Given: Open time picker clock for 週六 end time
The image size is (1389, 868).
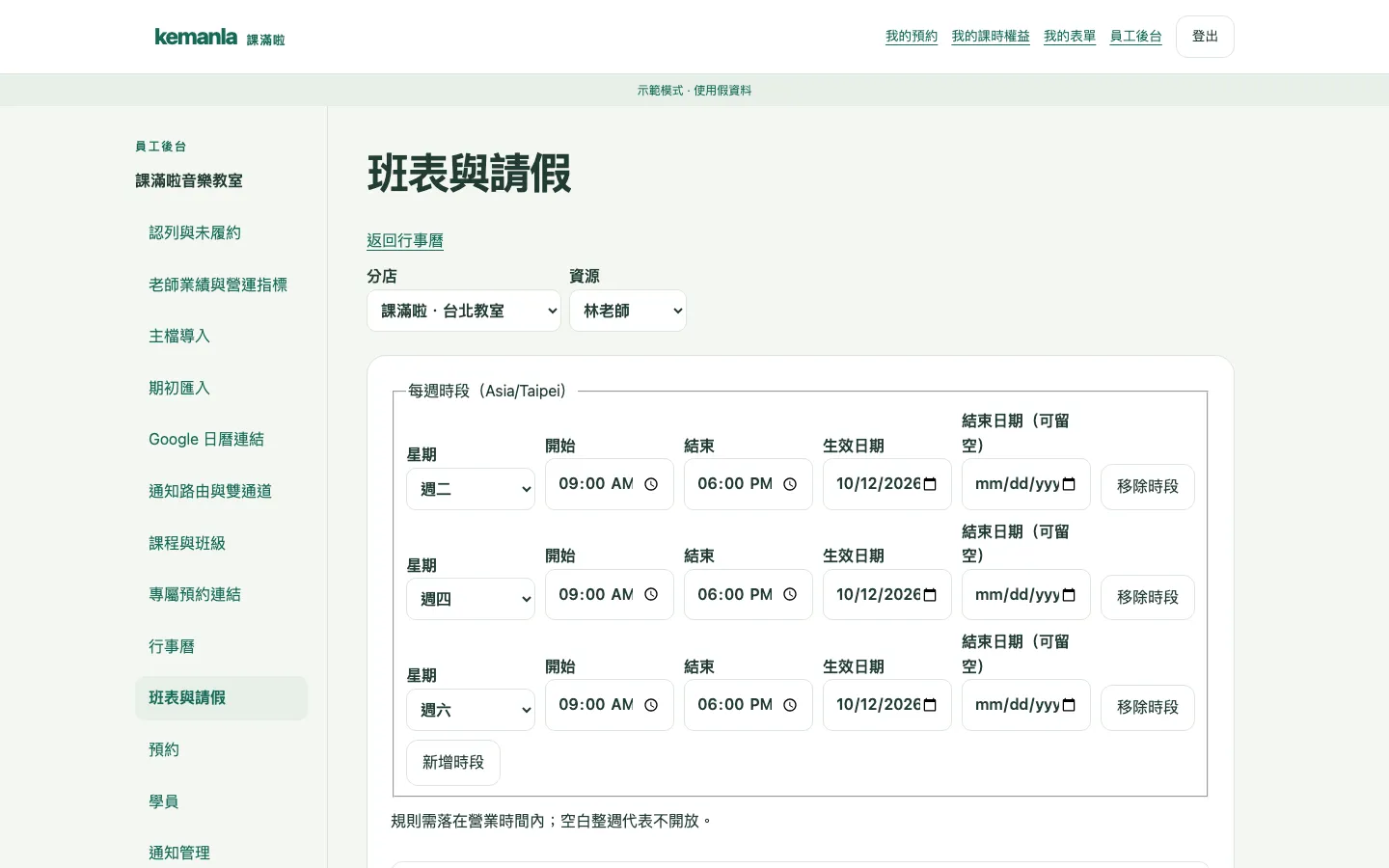Looking at the screenshot, I should pos(790,705).
